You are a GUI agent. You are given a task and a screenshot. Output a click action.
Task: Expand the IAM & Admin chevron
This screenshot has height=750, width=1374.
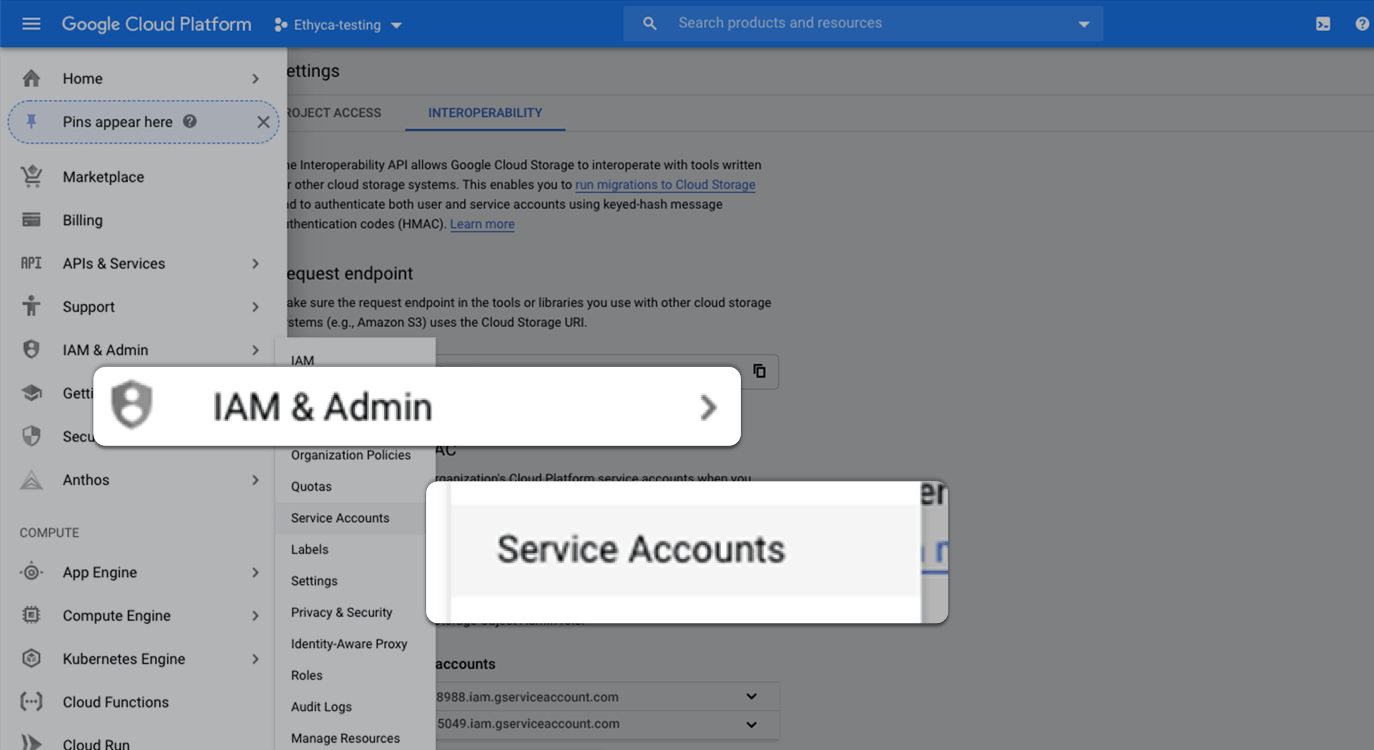pos(256,350)
